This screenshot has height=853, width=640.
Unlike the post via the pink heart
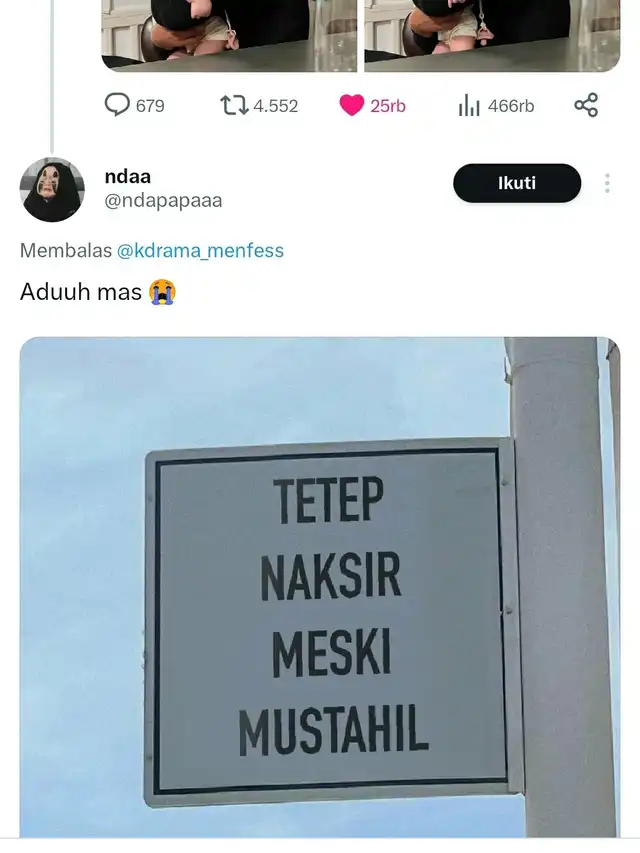click(x=352, y=105)
